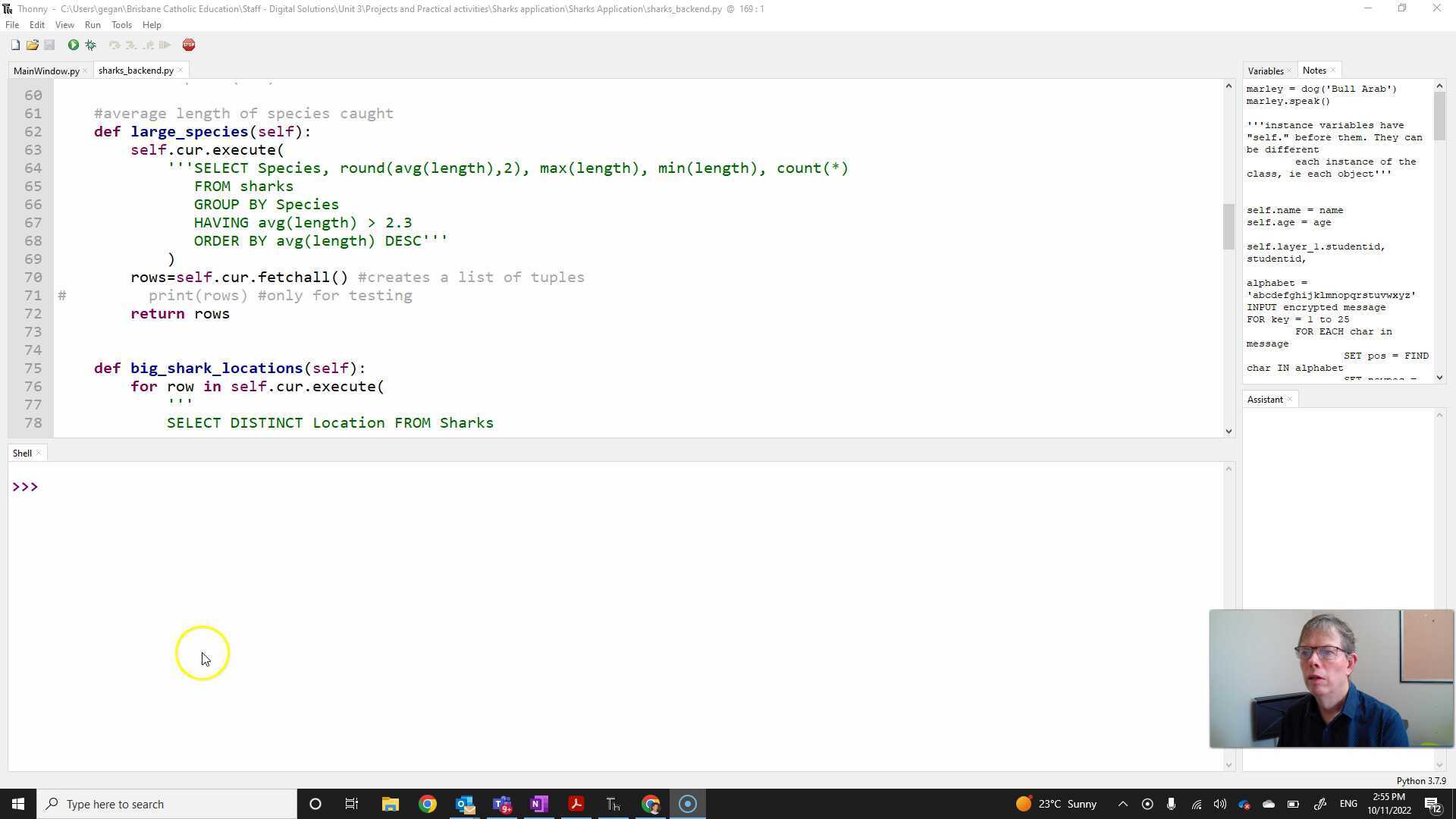Close the sharks_backend.py tab

180,70
